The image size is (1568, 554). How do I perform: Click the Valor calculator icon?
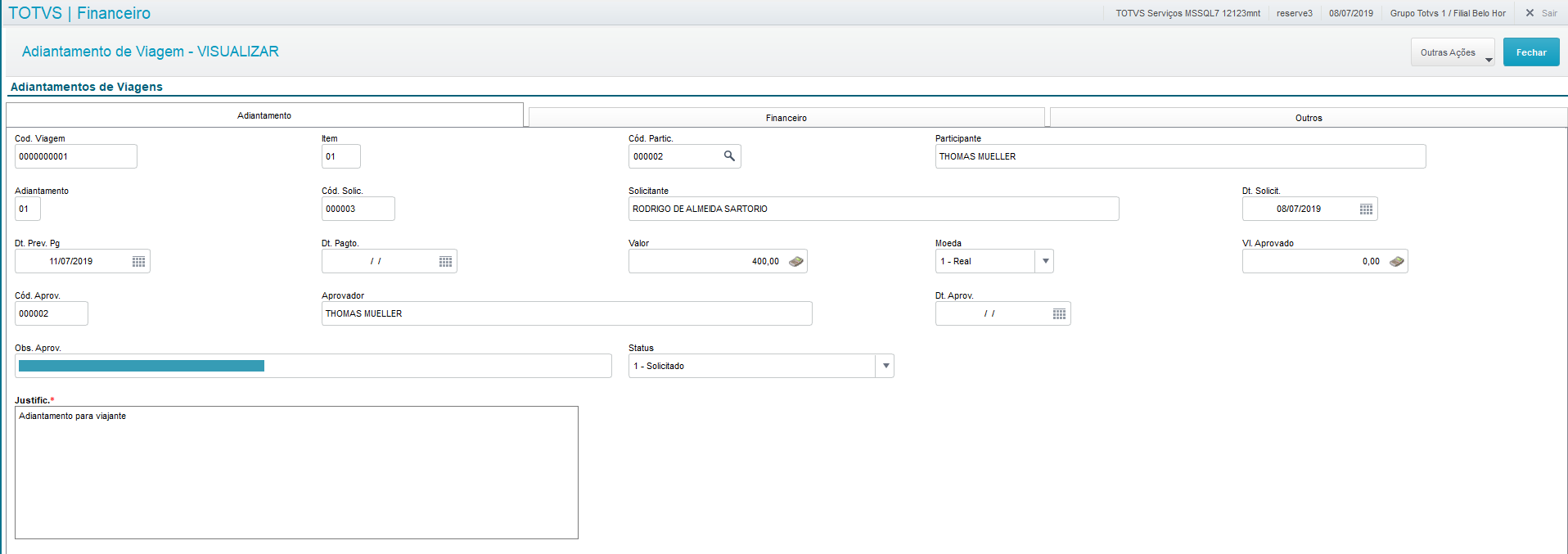[795, 262]
